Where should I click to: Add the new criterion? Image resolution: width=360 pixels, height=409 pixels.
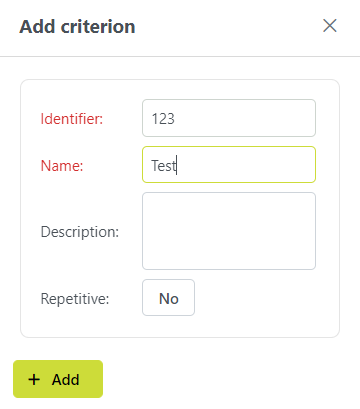point(58,379)
